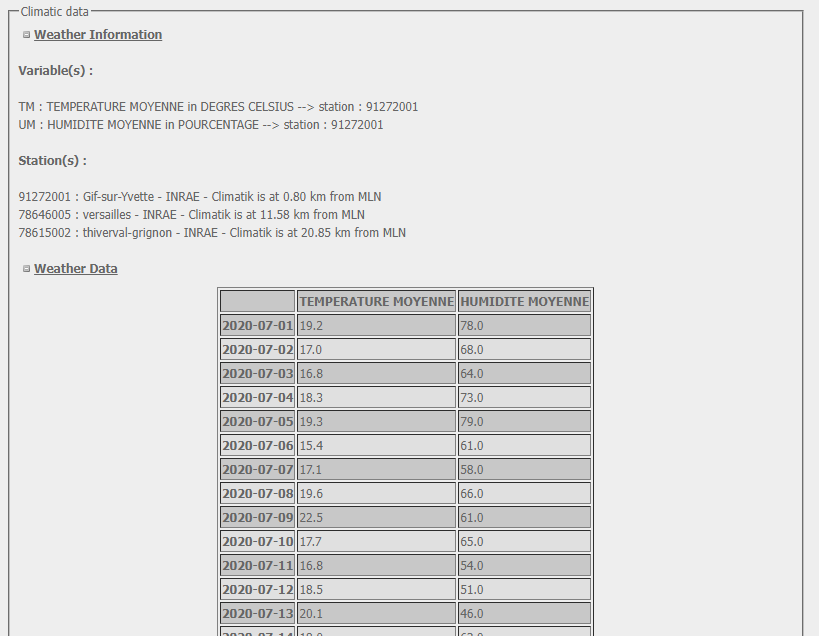Select the 2020-07-12 row header

258,590
